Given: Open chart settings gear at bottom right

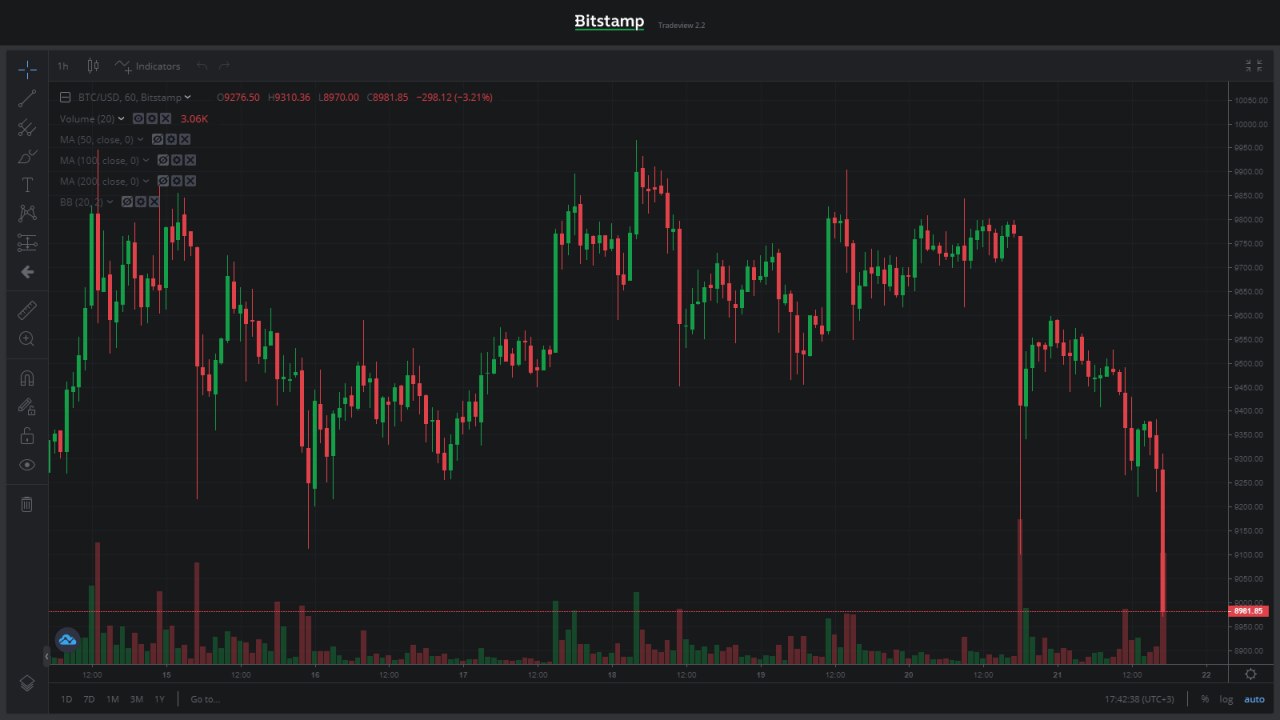Looking at the screenshot, I should 1250,675.
